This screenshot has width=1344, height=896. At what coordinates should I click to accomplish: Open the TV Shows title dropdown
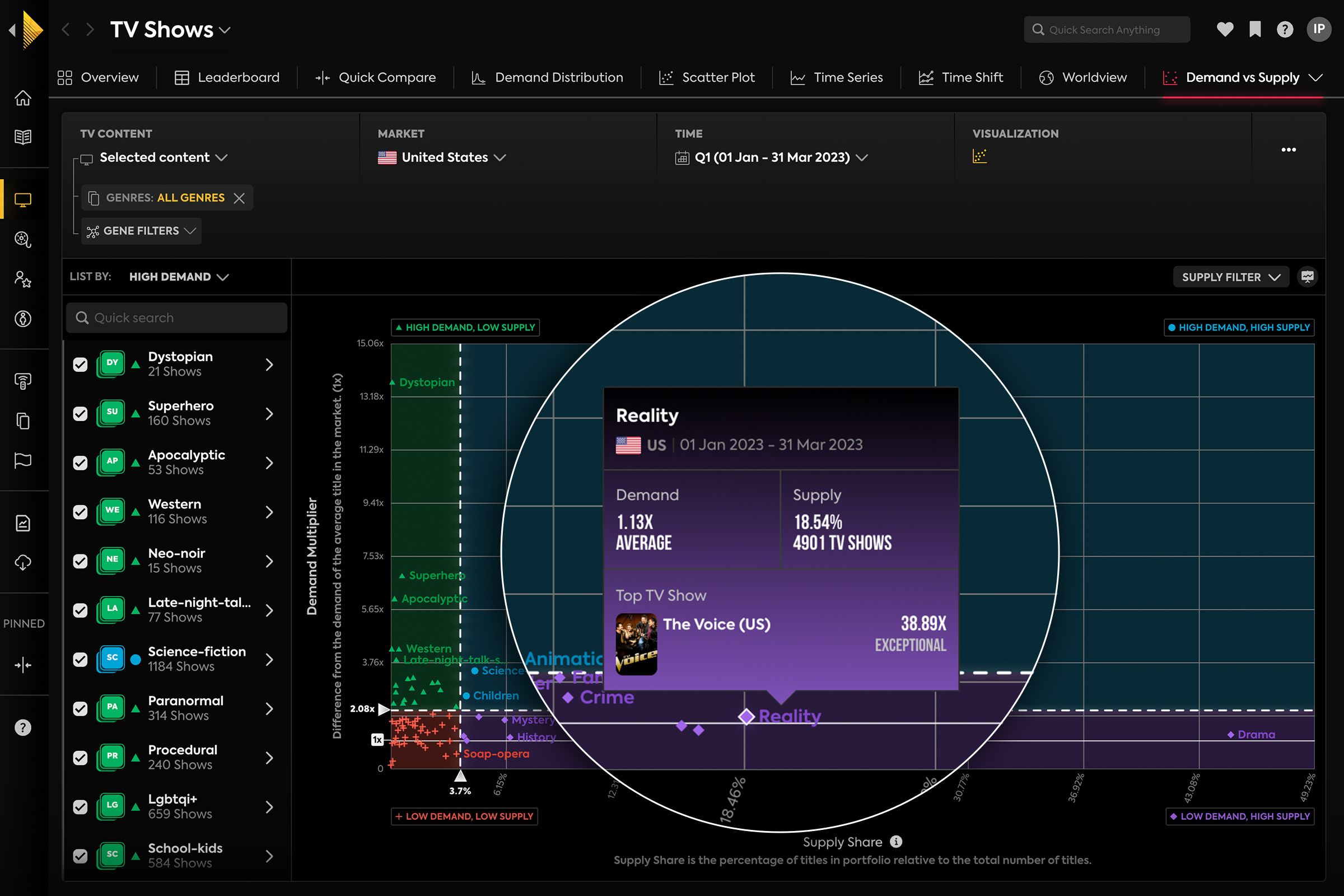[170, 30]
